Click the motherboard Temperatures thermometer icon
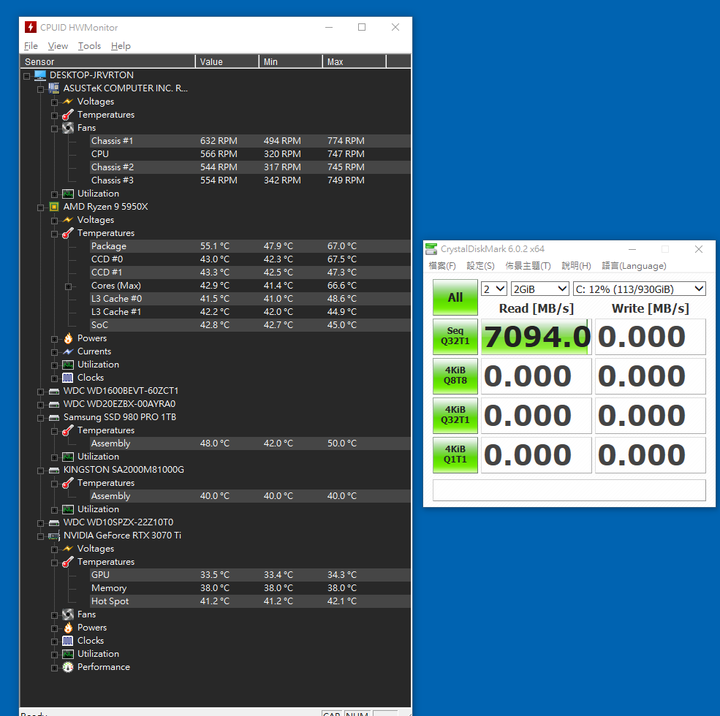720x716 pixels. click(x=68, y=115)
